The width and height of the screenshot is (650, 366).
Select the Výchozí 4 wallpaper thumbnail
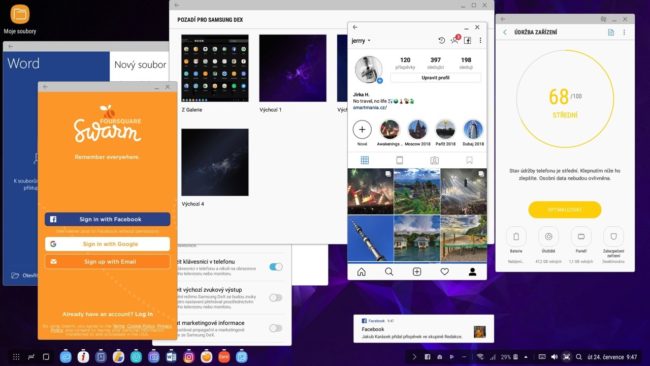click(215, 162)
